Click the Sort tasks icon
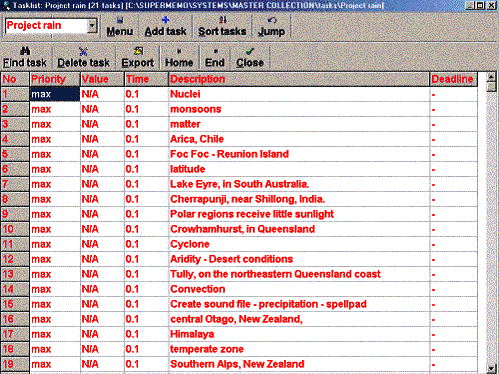This screenshot has height=374, width=499. (x=222, y=20)
